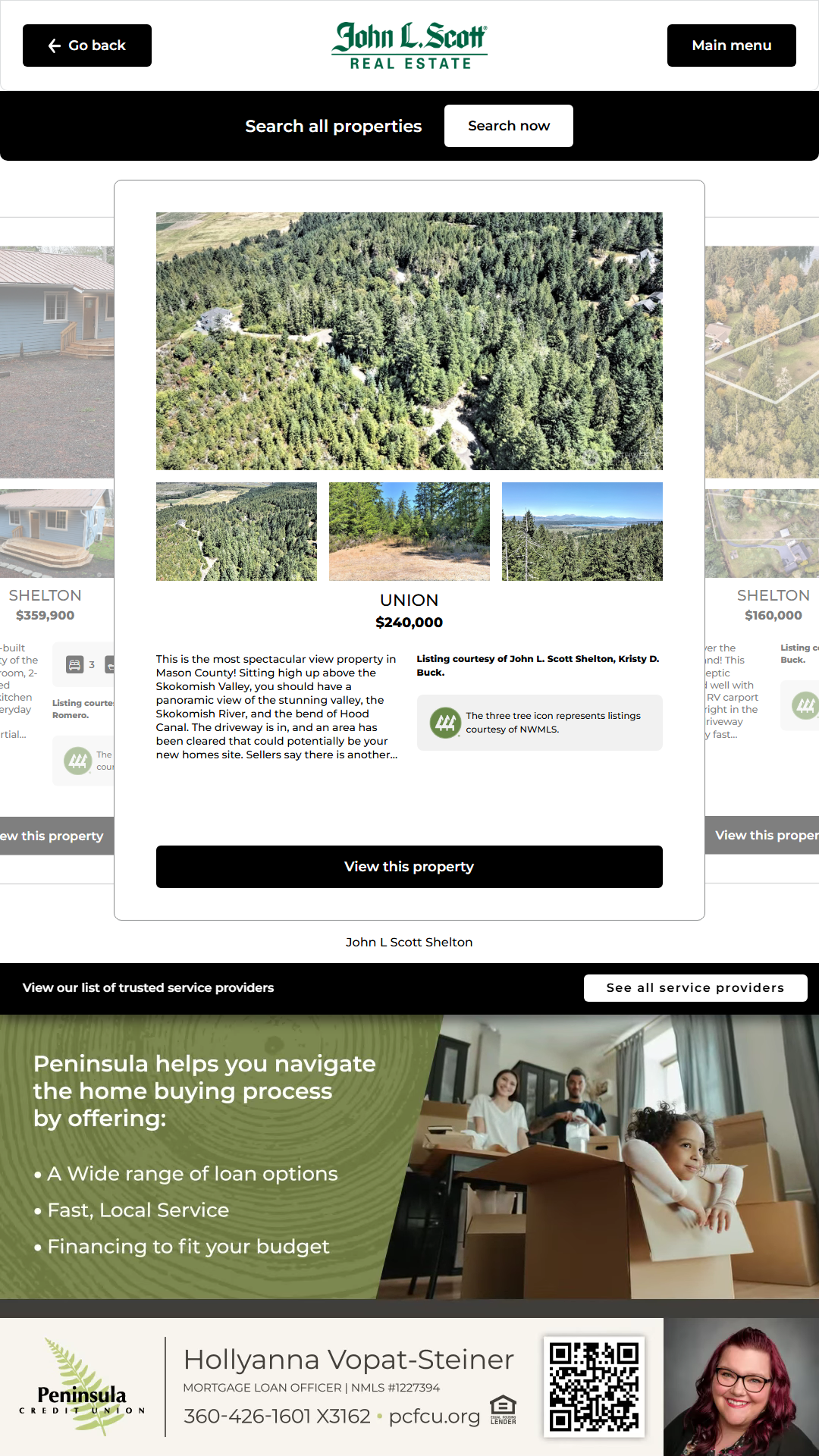Click the NWMLS three tree icon

(x=445, y=723)
